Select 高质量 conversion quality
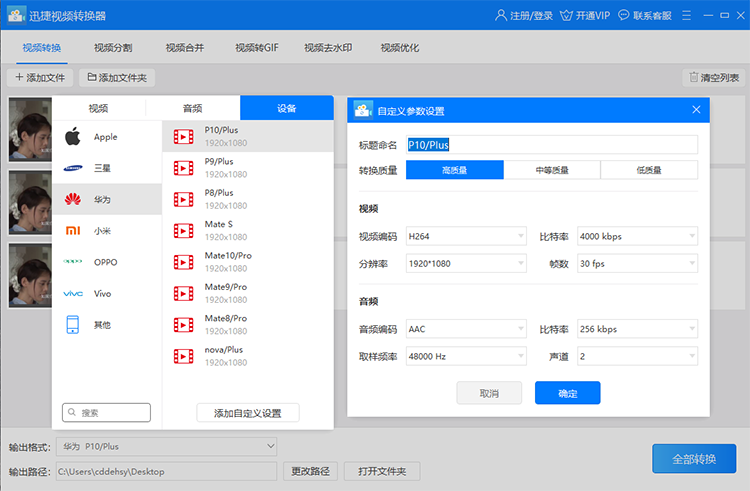Viewport: 750px width, 491px height. (454, 170)
